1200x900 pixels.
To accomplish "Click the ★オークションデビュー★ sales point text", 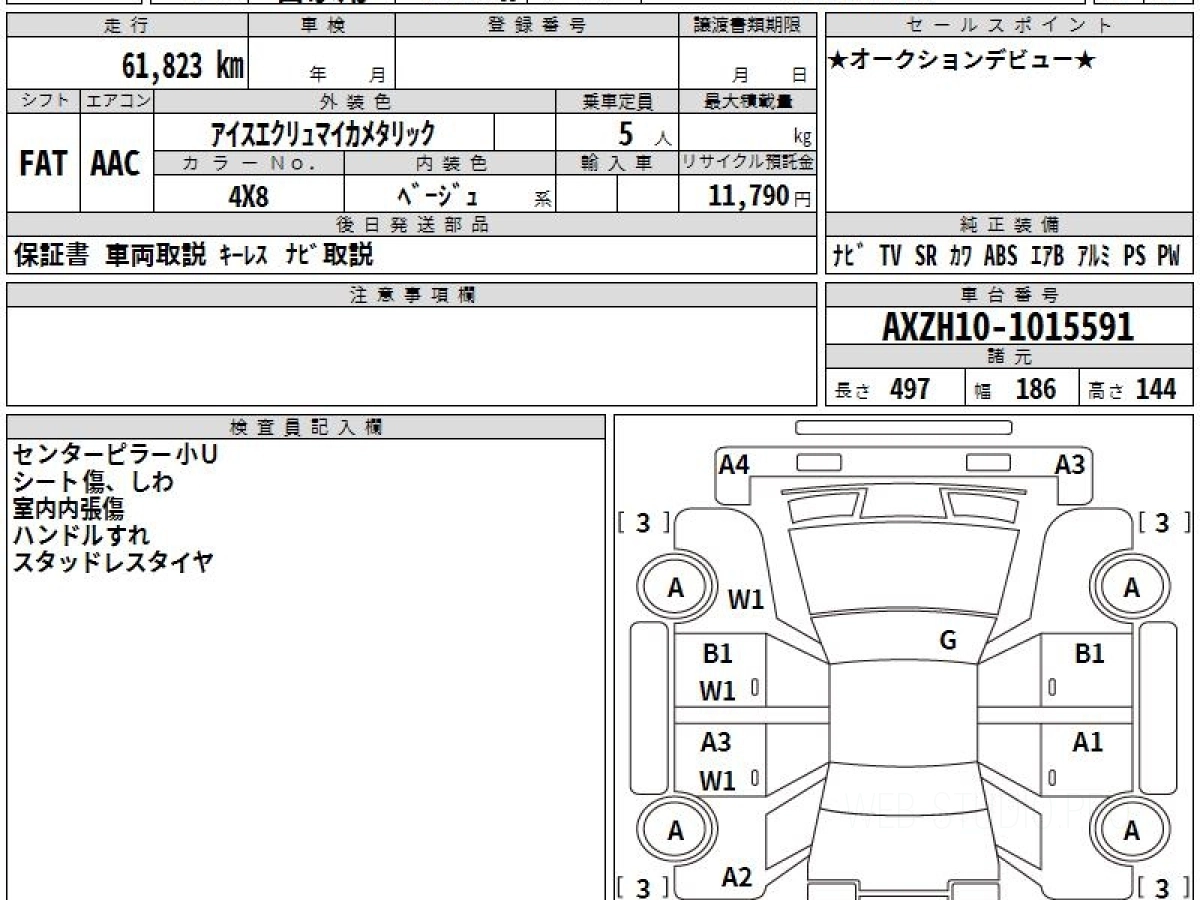I will point(961,61).
